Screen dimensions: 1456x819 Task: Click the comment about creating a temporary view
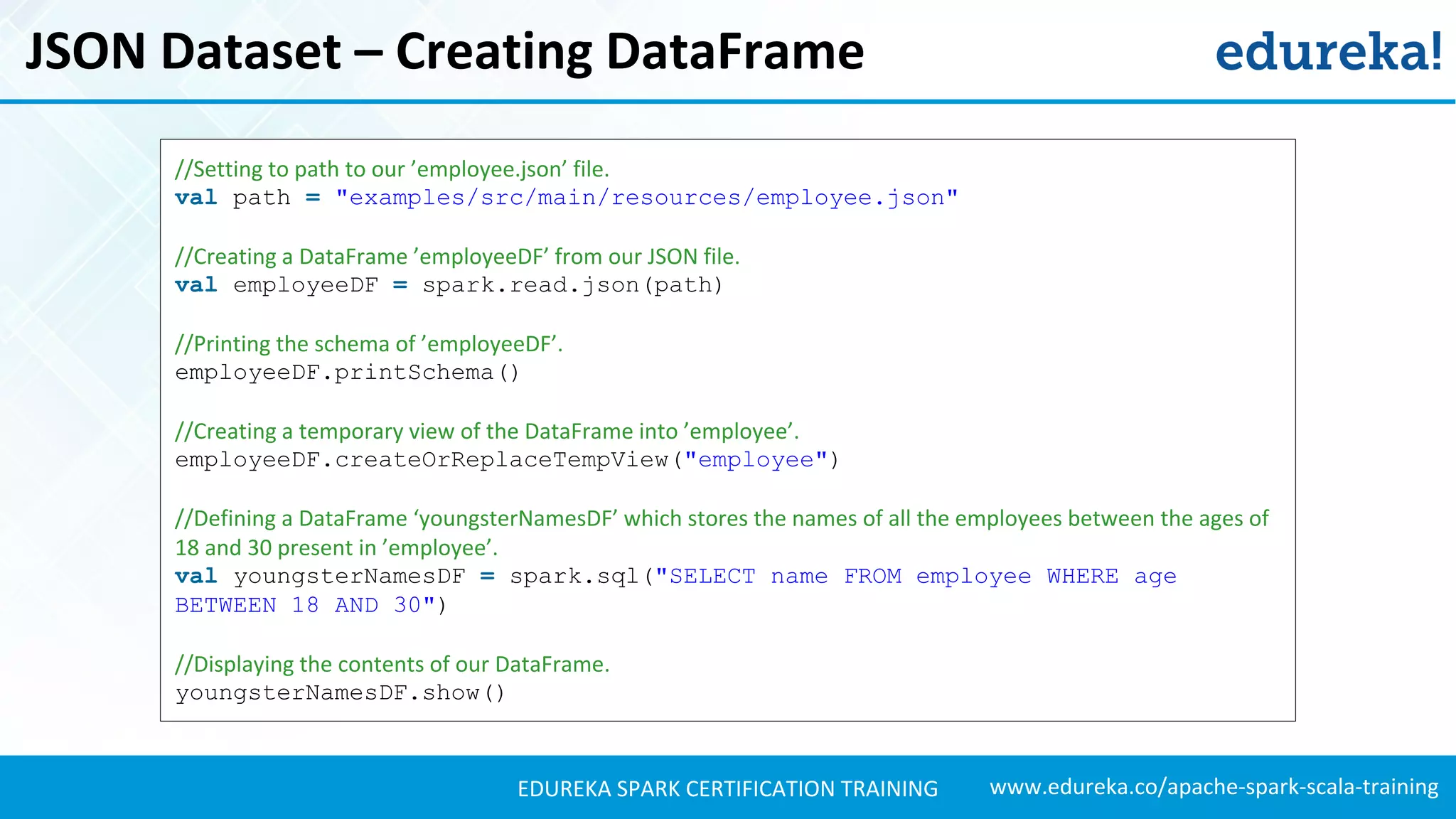487,432
